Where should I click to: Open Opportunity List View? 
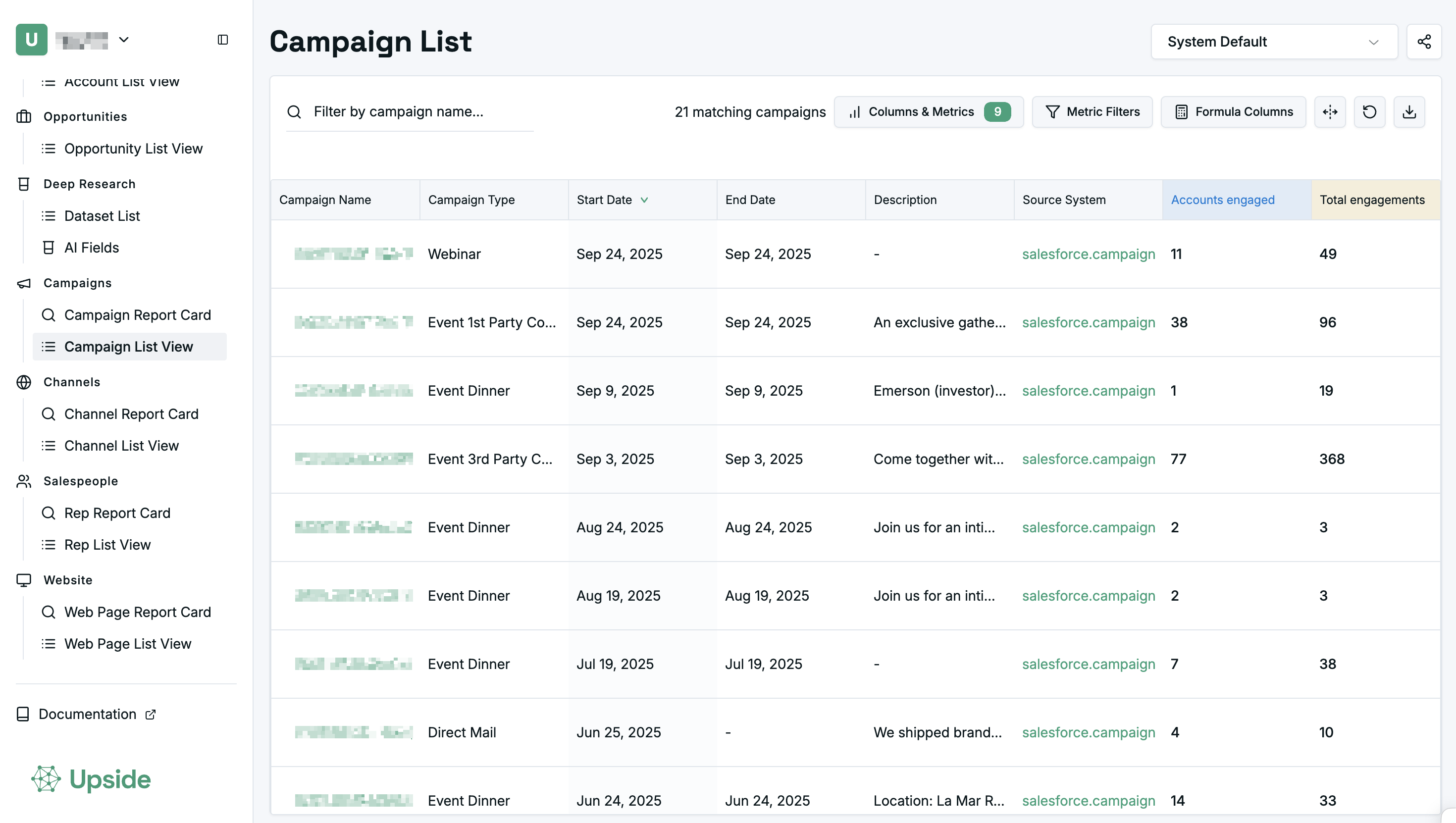[133, 149]
